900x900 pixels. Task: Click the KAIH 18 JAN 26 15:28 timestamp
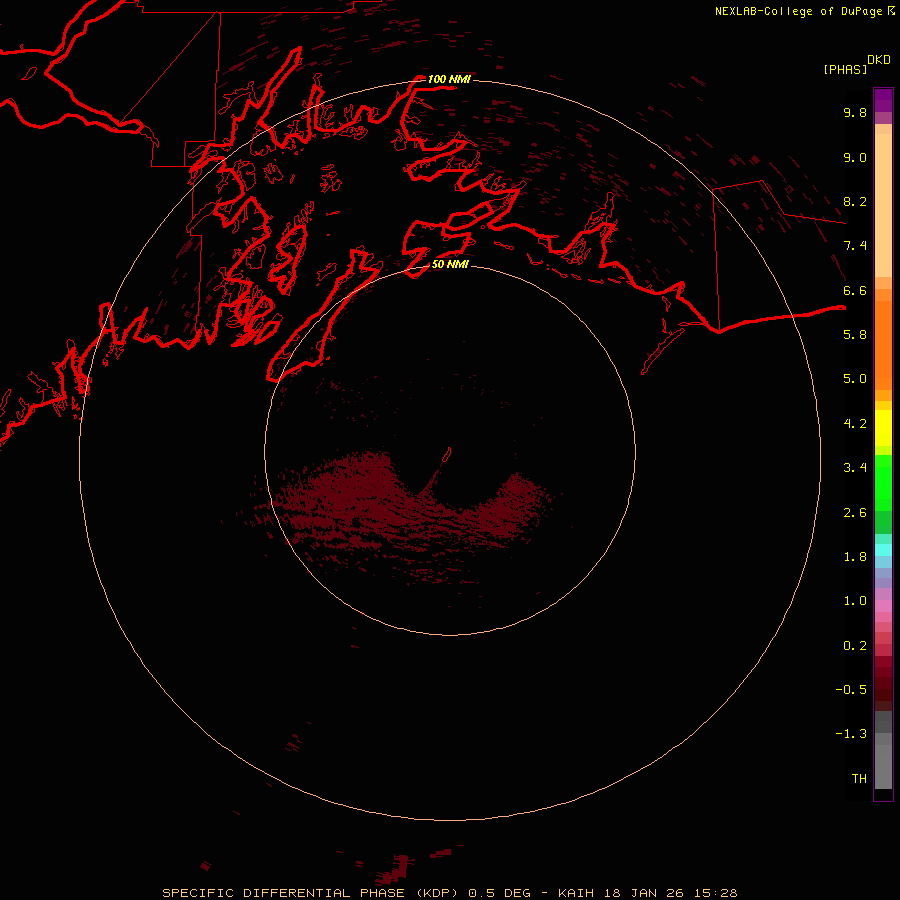pos(647,893)
